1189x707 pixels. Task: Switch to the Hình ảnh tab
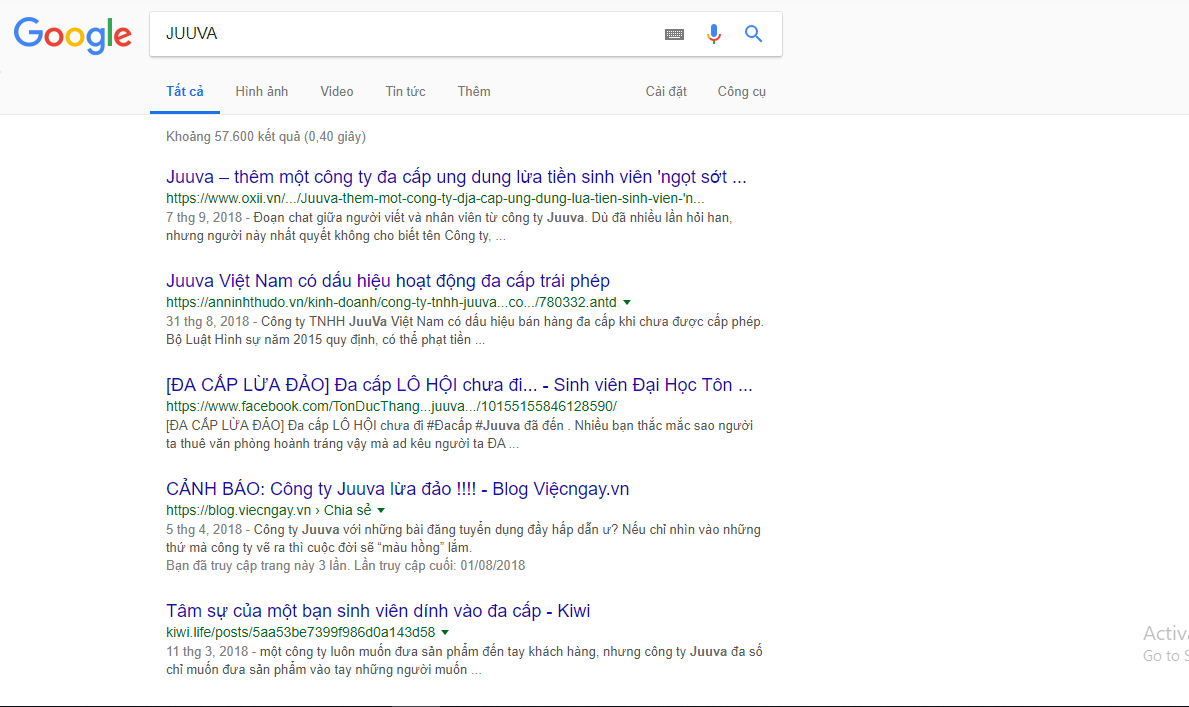coord(262,92)
